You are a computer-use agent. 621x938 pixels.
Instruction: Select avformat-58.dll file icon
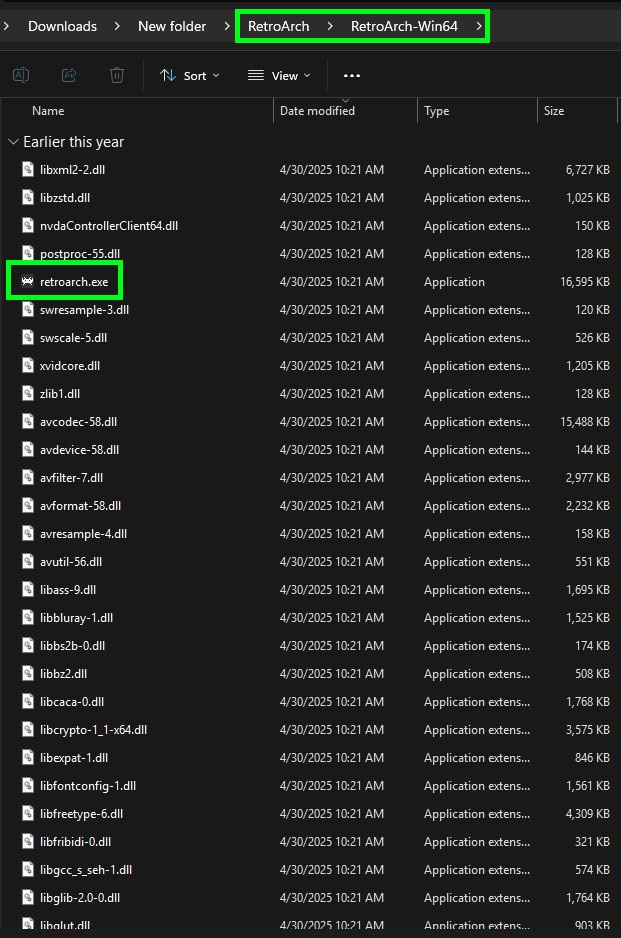pos(28,505)
